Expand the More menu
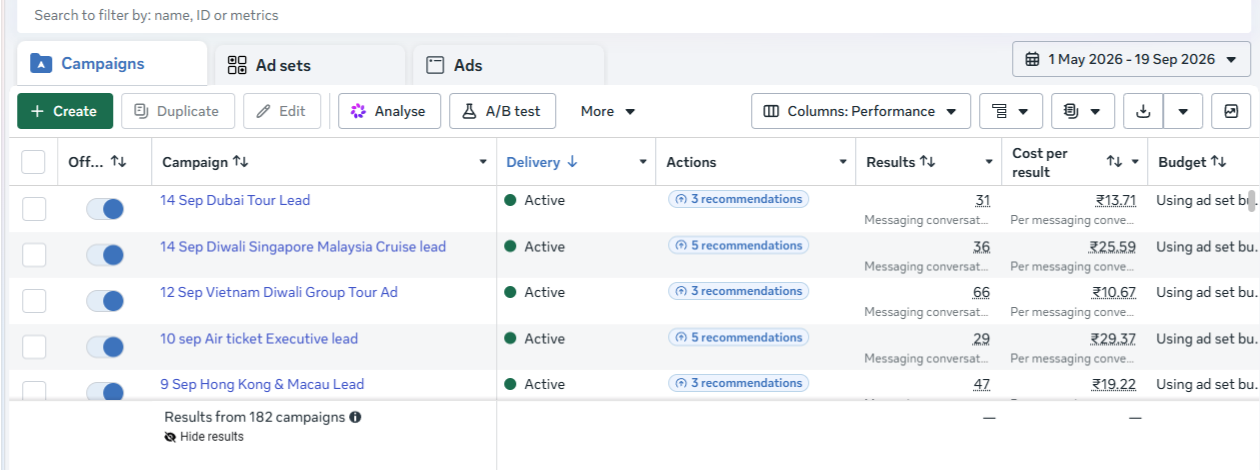The image size is (1260, 470). (x=608, y=111)
